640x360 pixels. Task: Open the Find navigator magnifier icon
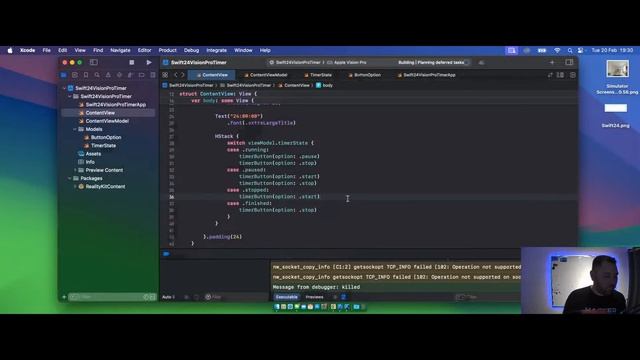click(97, 75)
